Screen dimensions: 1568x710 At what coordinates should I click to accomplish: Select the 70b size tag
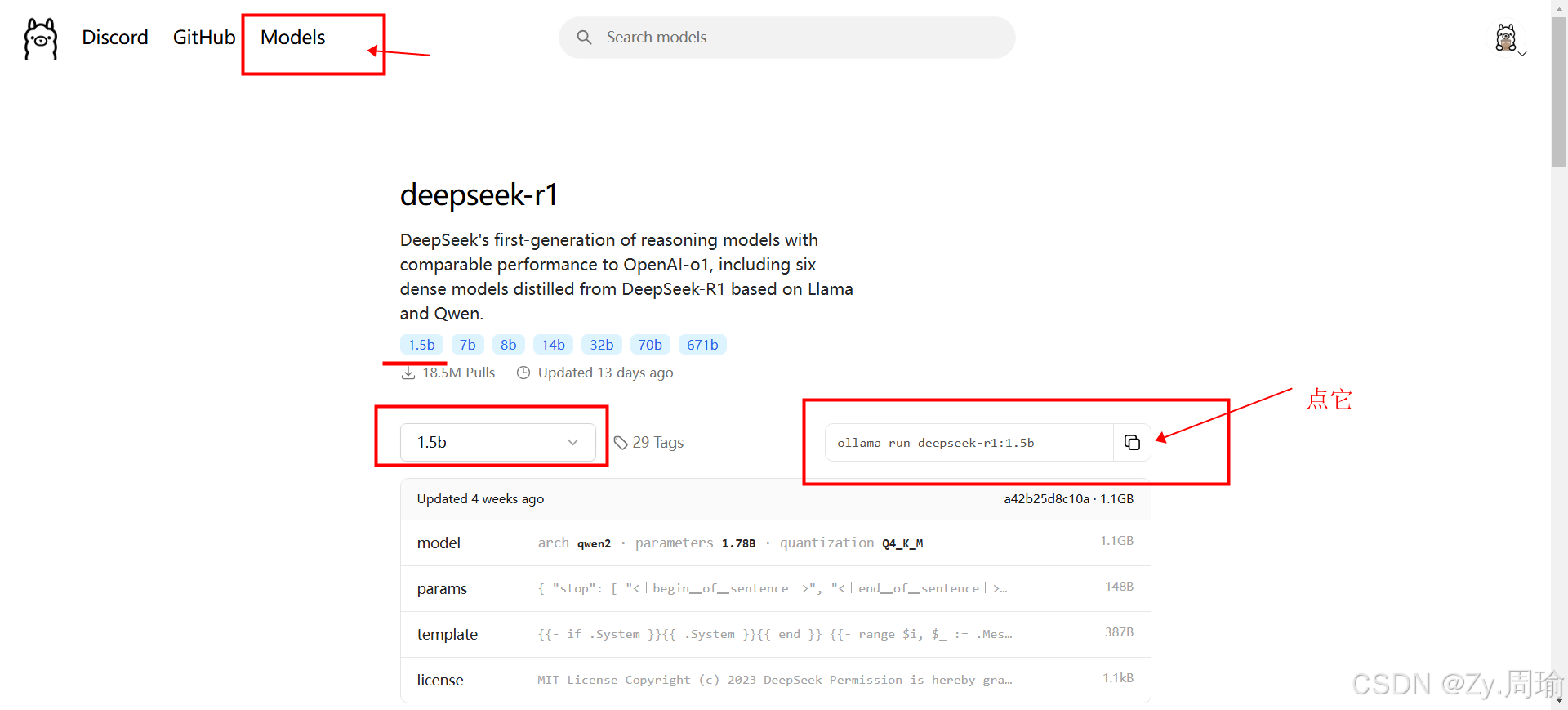pos(650,345)
